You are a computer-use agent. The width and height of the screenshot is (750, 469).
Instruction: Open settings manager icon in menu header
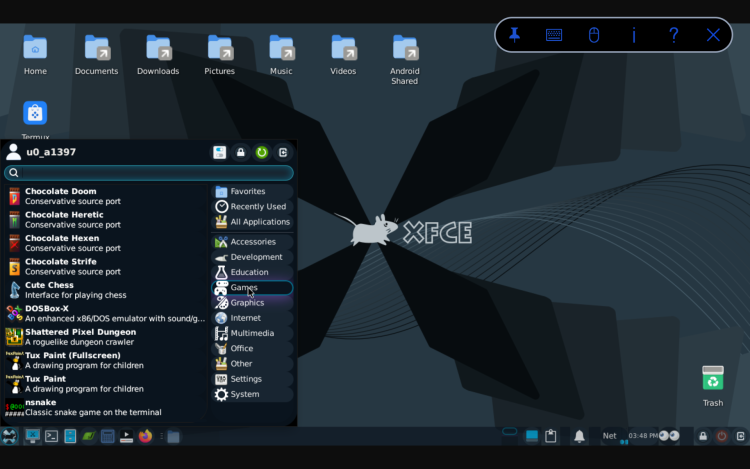click(x=220, y=153)
